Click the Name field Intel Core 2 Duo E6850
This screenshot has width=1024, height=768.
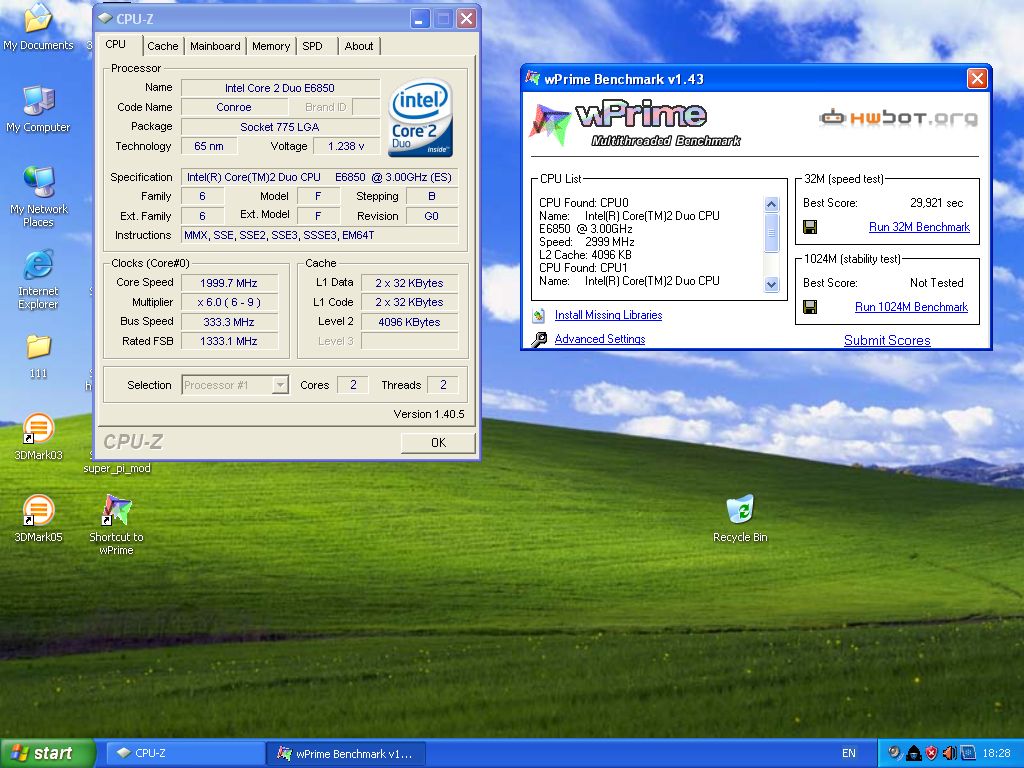280,88
